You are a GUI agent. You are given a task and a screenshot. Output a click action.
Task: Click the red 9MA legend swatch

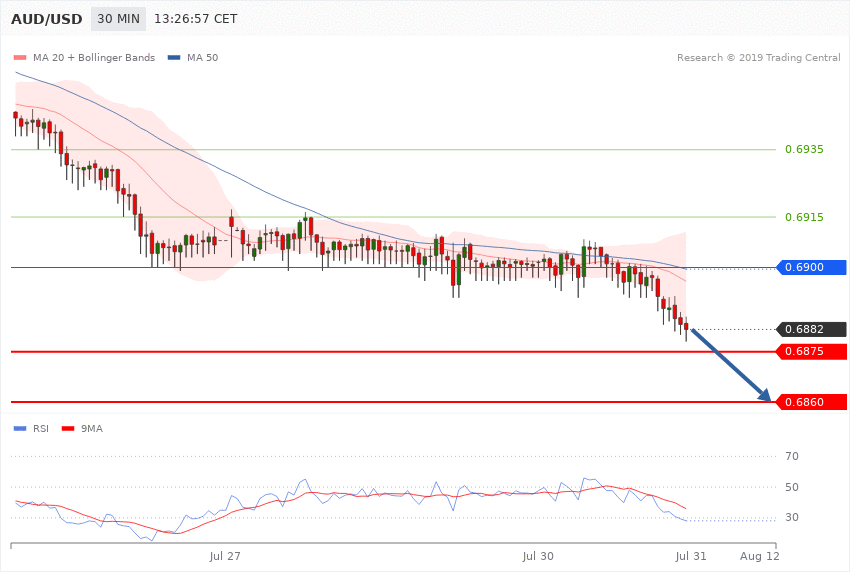(x=68, y=429)
